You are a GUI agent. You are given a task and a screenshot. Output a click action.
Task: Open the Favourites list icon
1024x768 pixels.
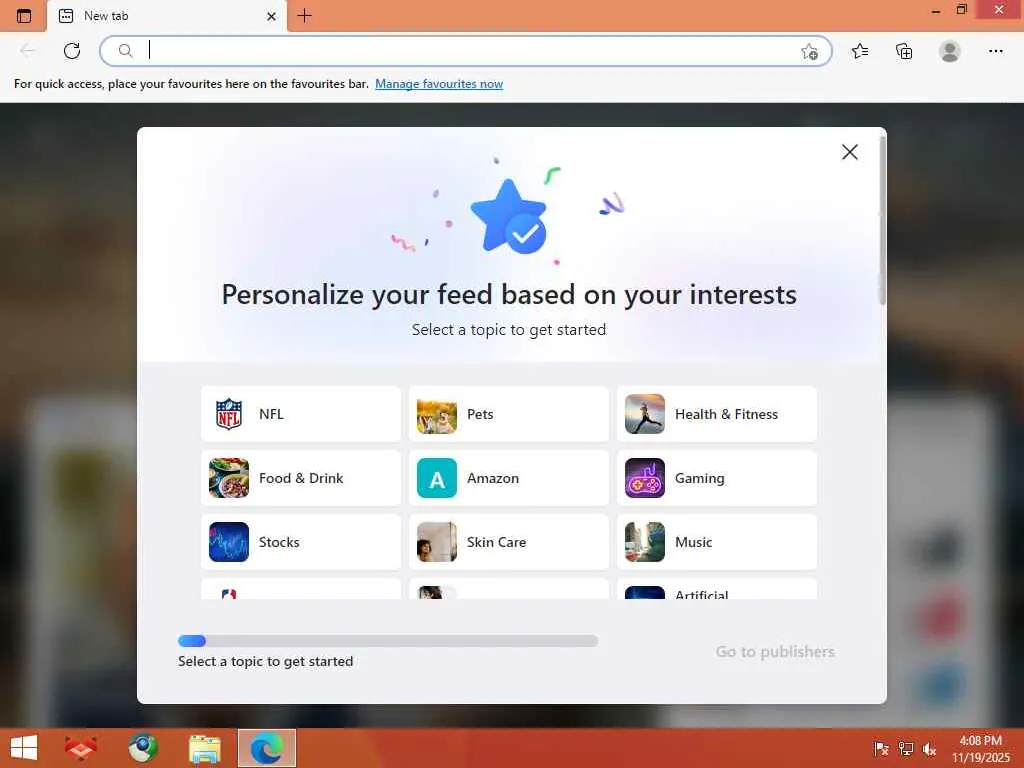(x=860, y=51)
